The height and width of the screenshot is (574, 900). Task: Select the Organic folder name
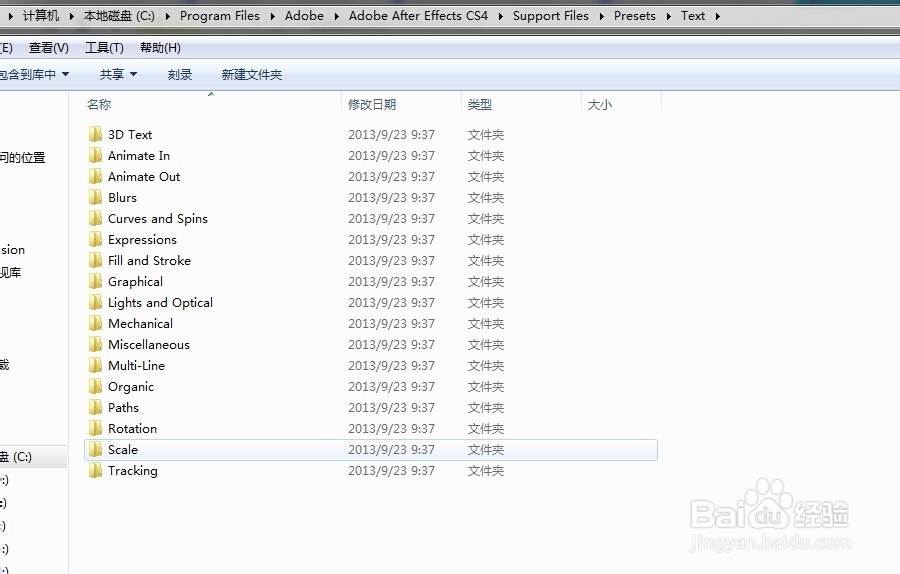tap(131, 387)
